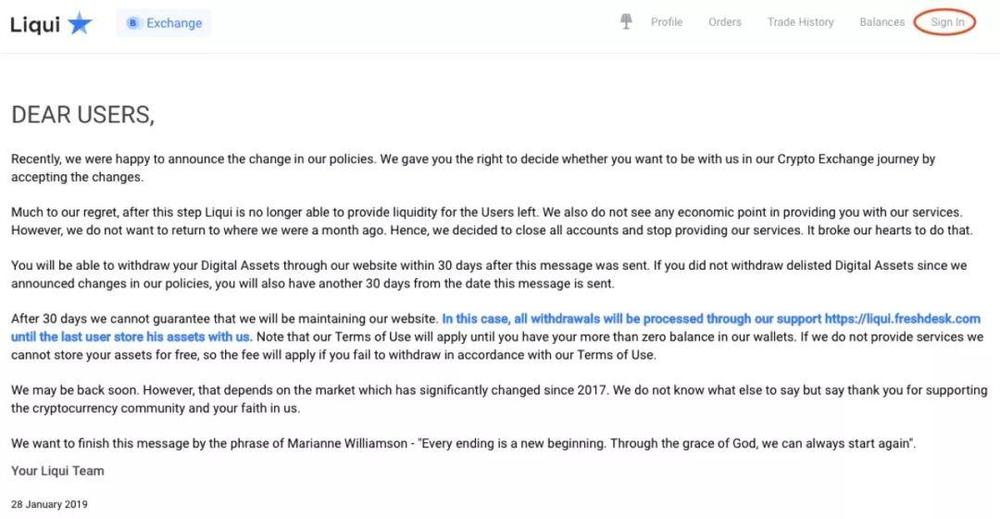Image resolution: width=1000 pixels, height=519 pixels.
Task: Click the 'Much to our regret' paragraph
Action: [x=492, y=221]
